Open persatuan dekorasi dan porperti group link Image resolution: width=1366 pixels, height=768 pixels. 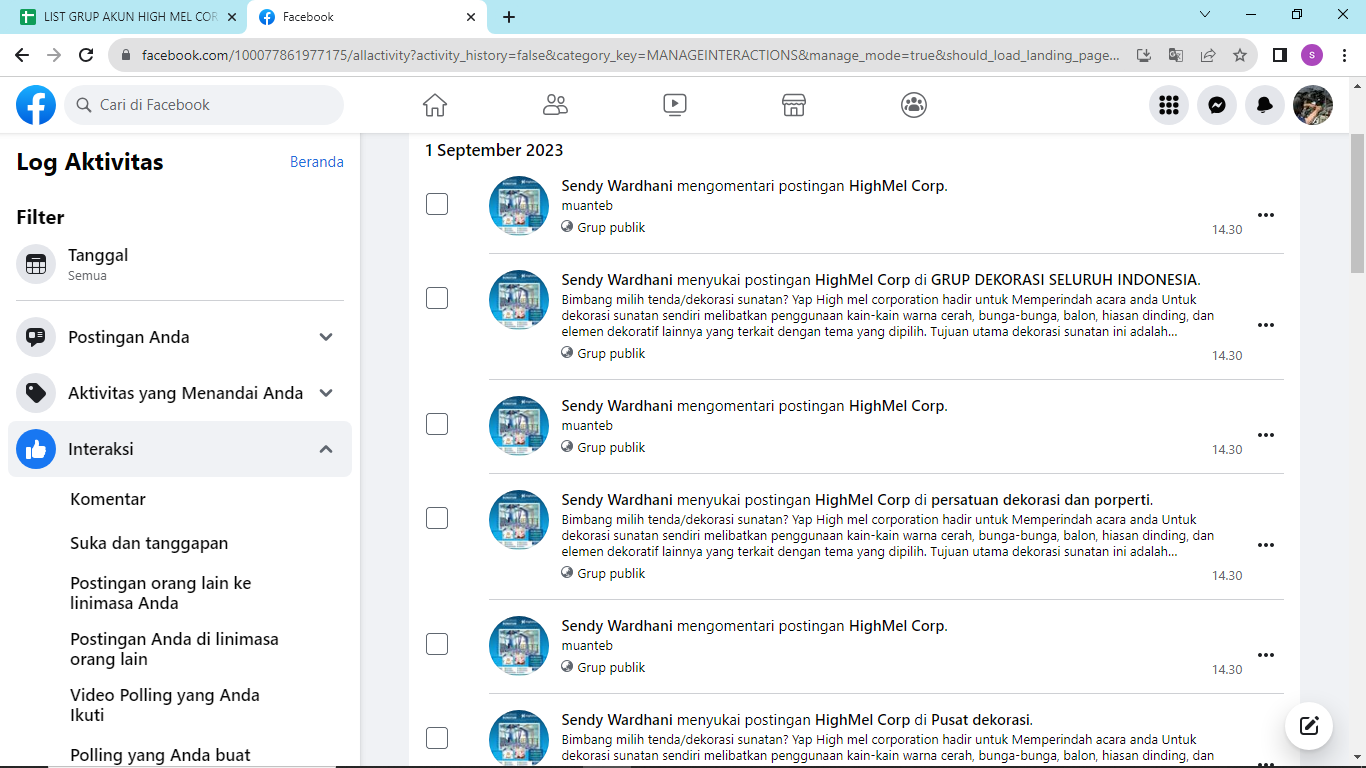tap(1041, 499)
